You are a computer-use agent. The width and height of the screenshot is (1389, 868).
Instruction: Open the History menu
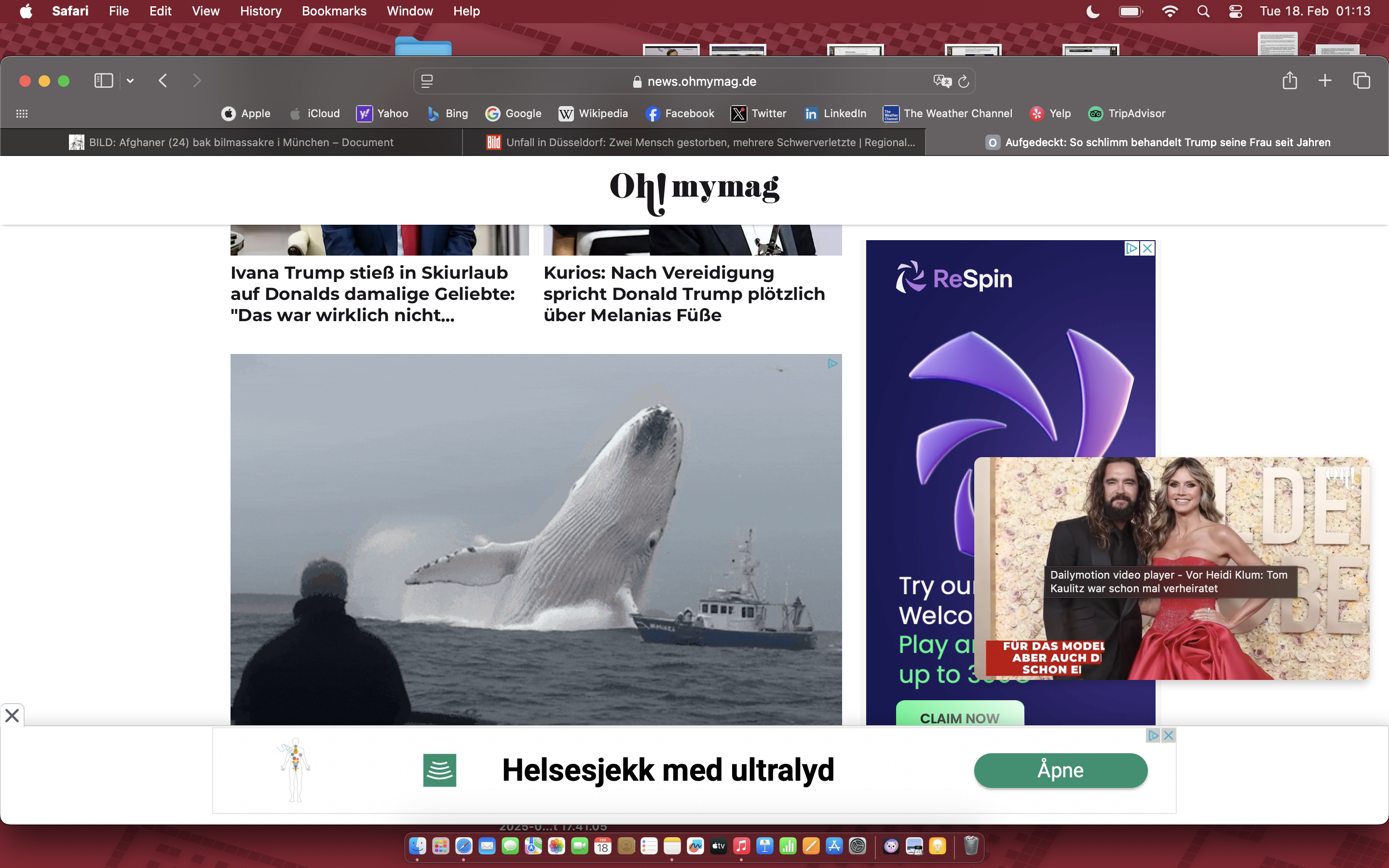point(260,11)
